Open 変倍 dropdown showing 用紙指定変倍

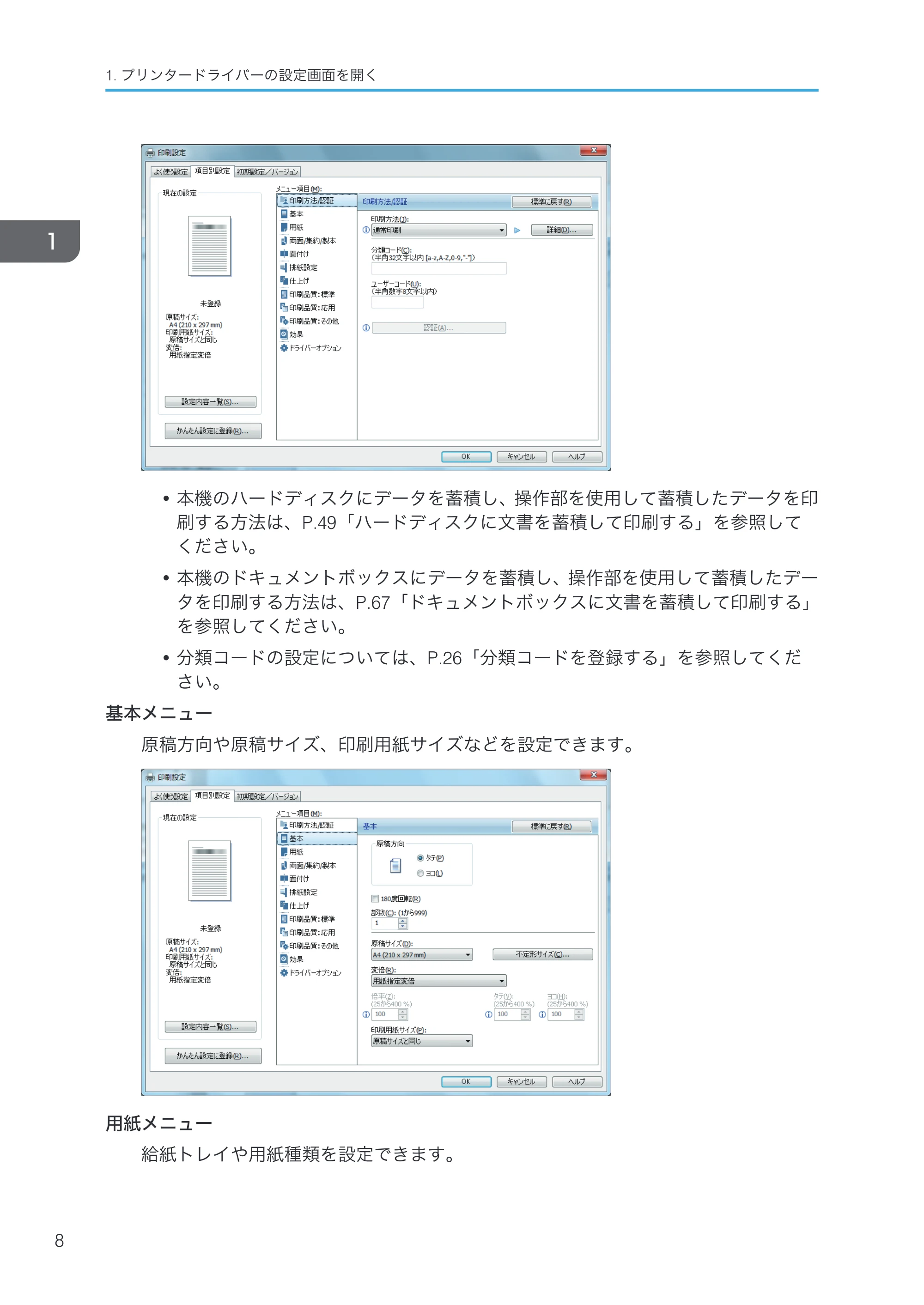[439, 981]
